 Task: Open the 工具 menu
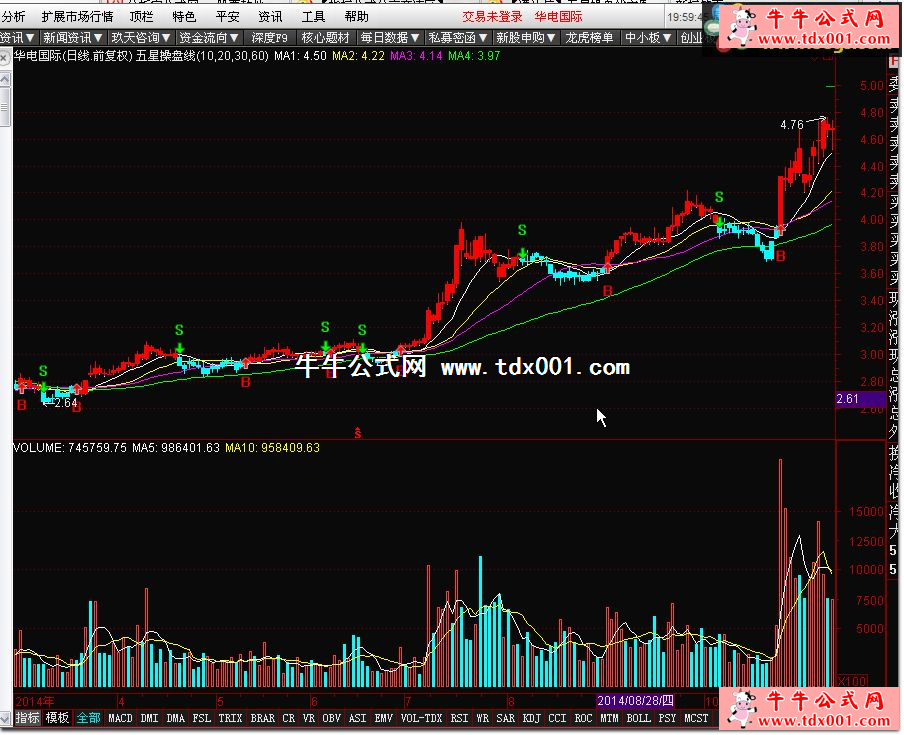(313, 17)
